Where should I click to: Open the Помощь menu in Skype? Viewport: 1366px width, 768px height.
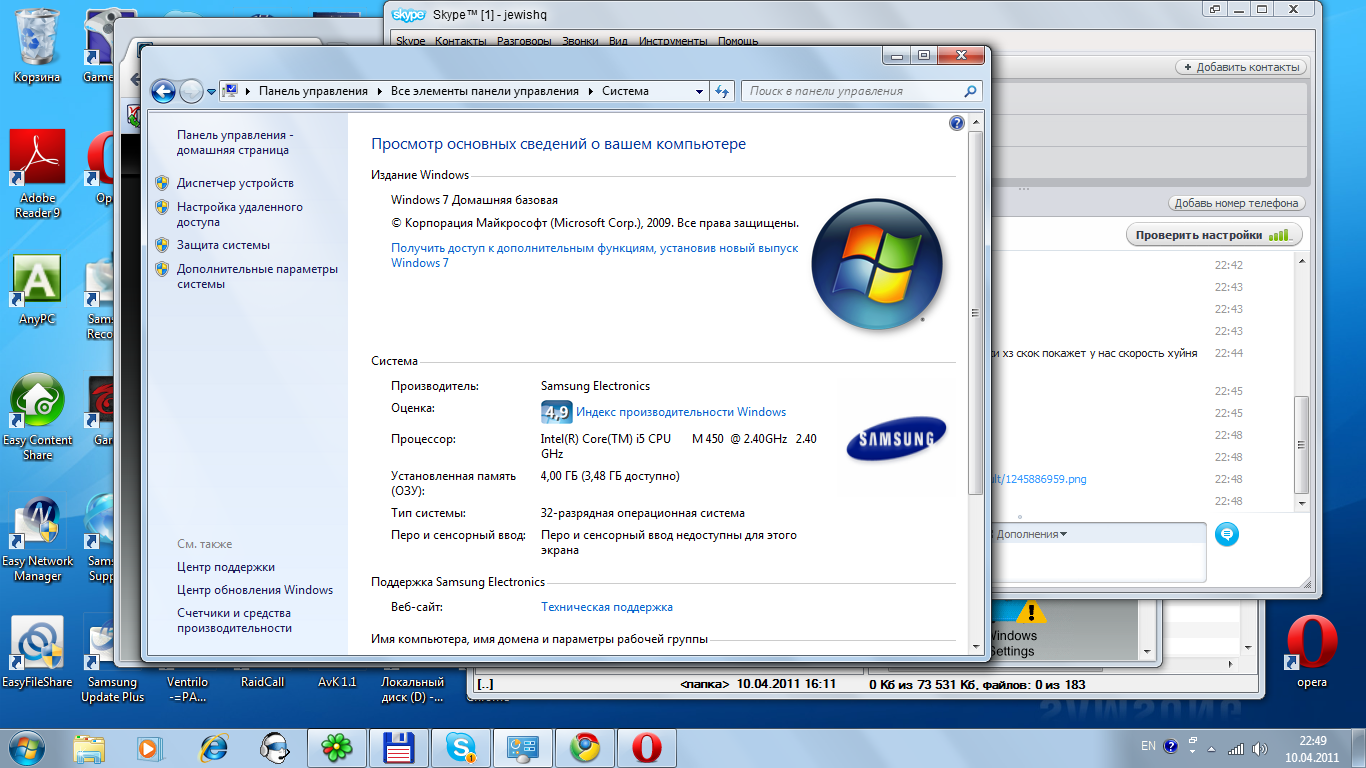coord(738,41)
